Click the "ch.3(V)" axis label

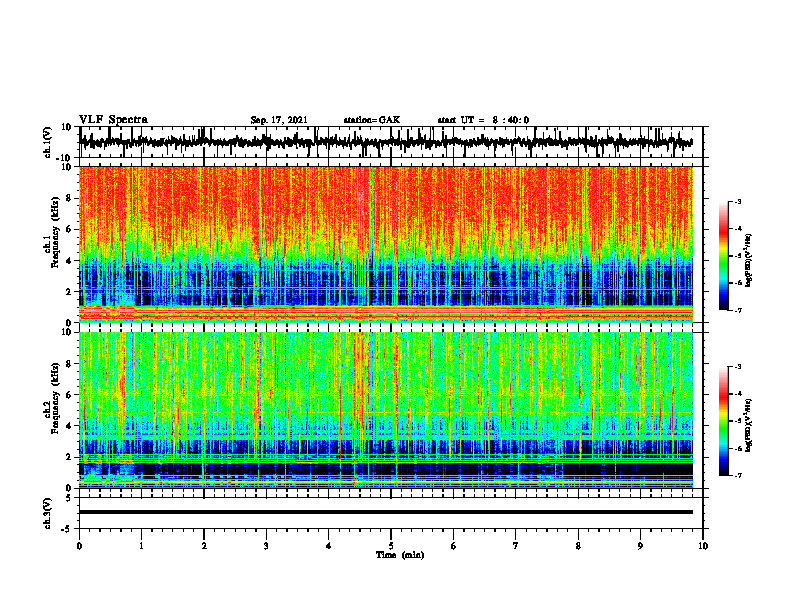(x=47, y=513)
